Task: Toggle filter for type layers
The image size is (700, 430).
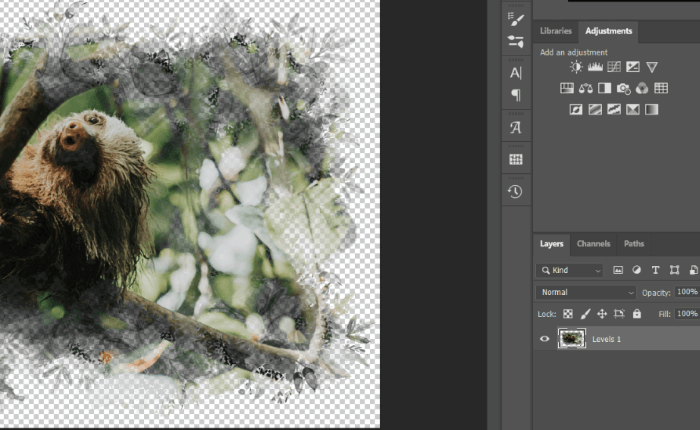Action: (x=656, y=270)
